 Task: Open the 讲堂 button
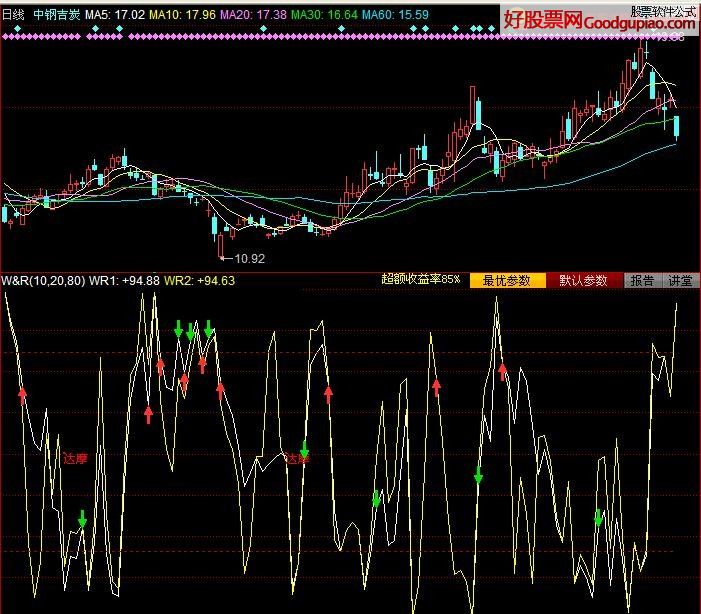(x=680, y=280)
